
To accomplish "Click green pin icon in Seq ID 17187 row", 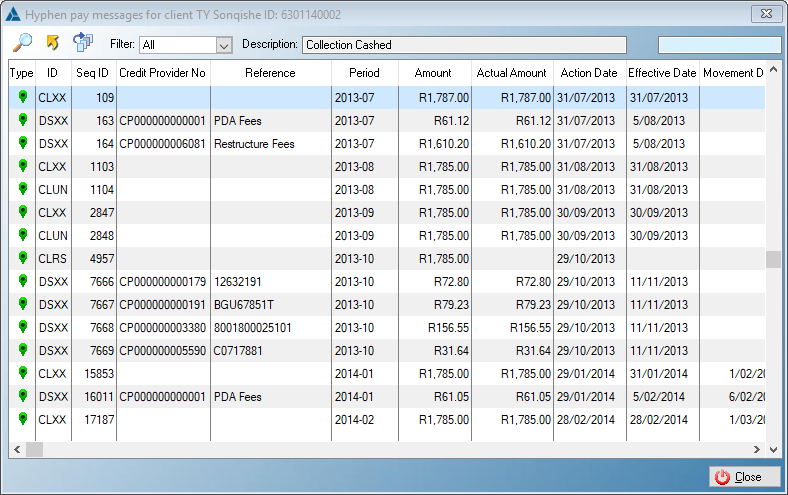I will pos(22,420).
